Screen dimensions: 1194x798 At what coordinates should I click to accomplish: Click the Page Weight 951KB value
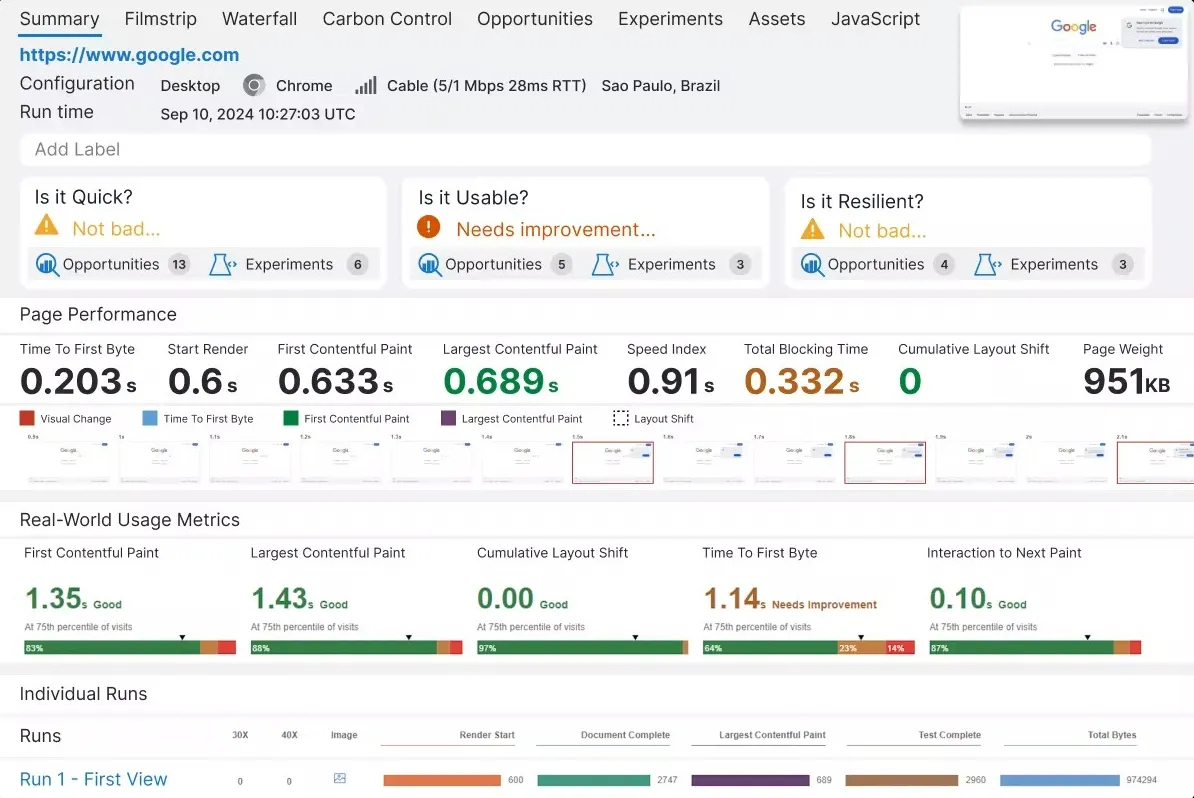point(1127,381)
